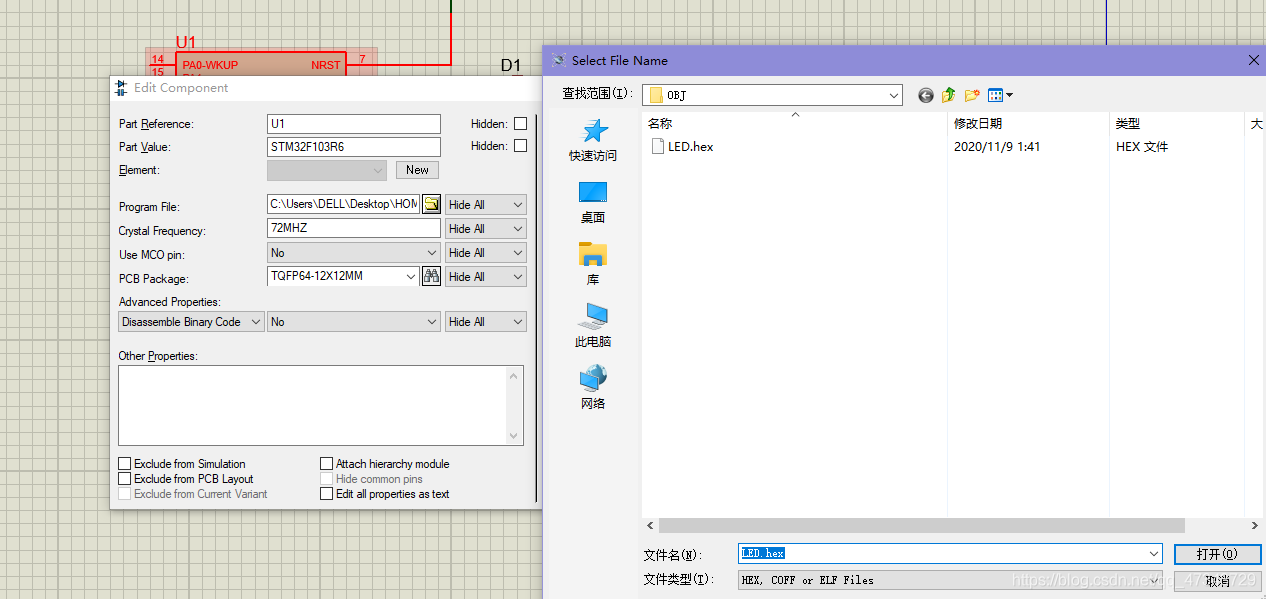The image size is (1266, 599).
Task: Select the Network (网络) shortcut
Action: (593, 389)
